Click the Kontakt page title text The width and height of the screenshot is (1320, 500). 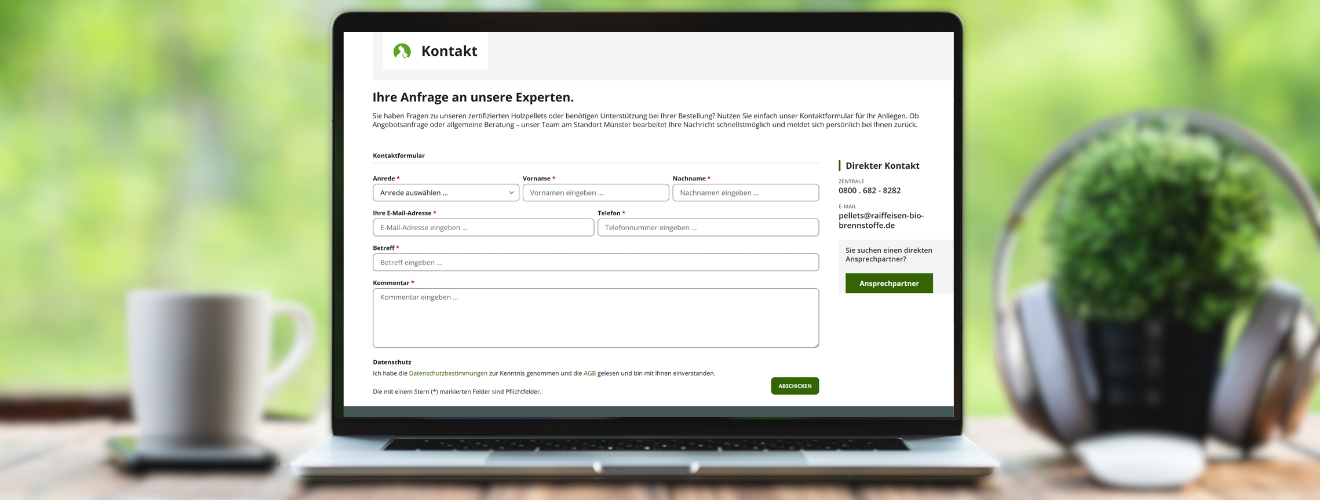(x=449, y=51)
